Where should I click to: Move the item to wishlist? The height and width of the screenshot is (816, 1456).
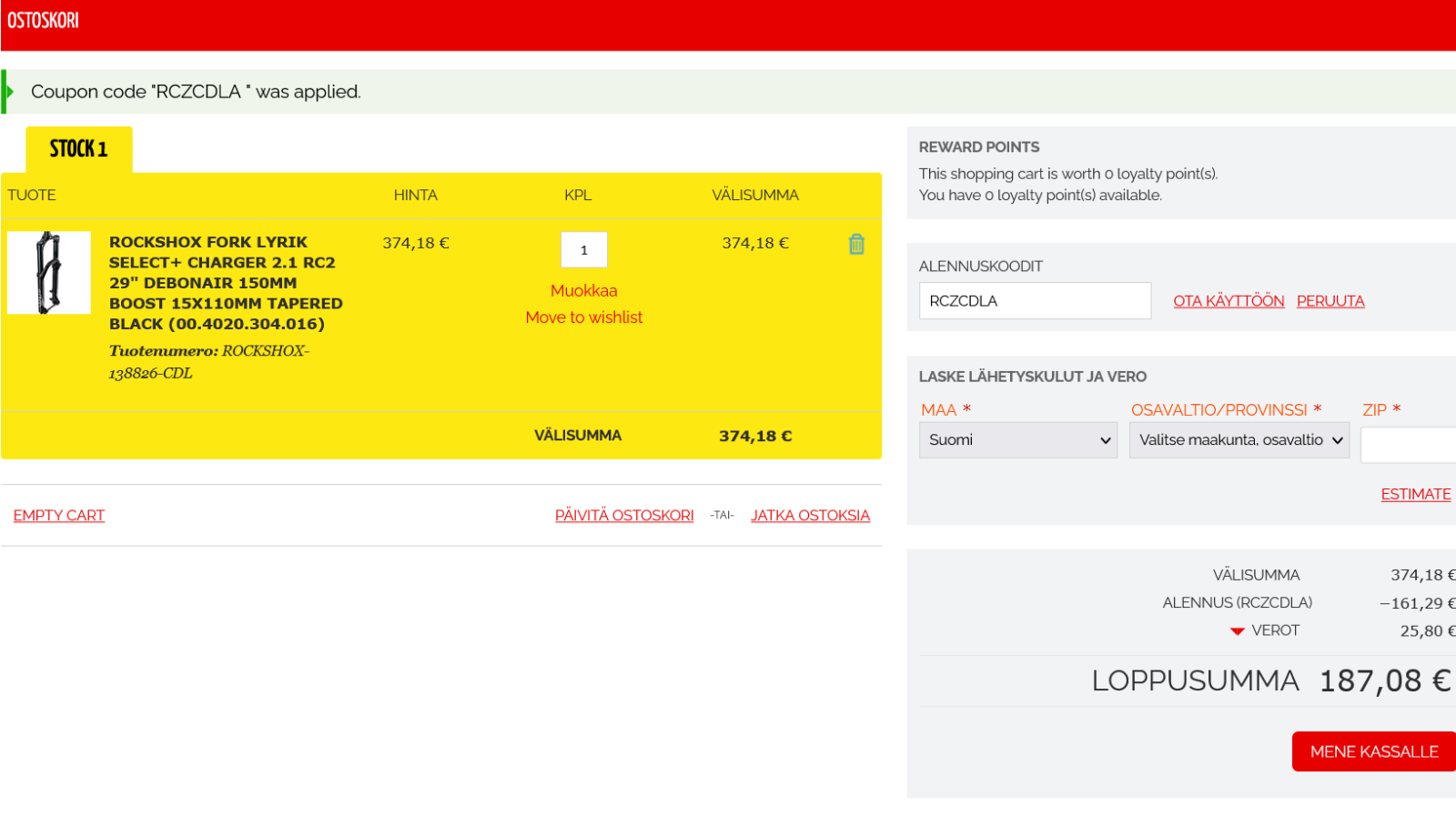(583, 317)
